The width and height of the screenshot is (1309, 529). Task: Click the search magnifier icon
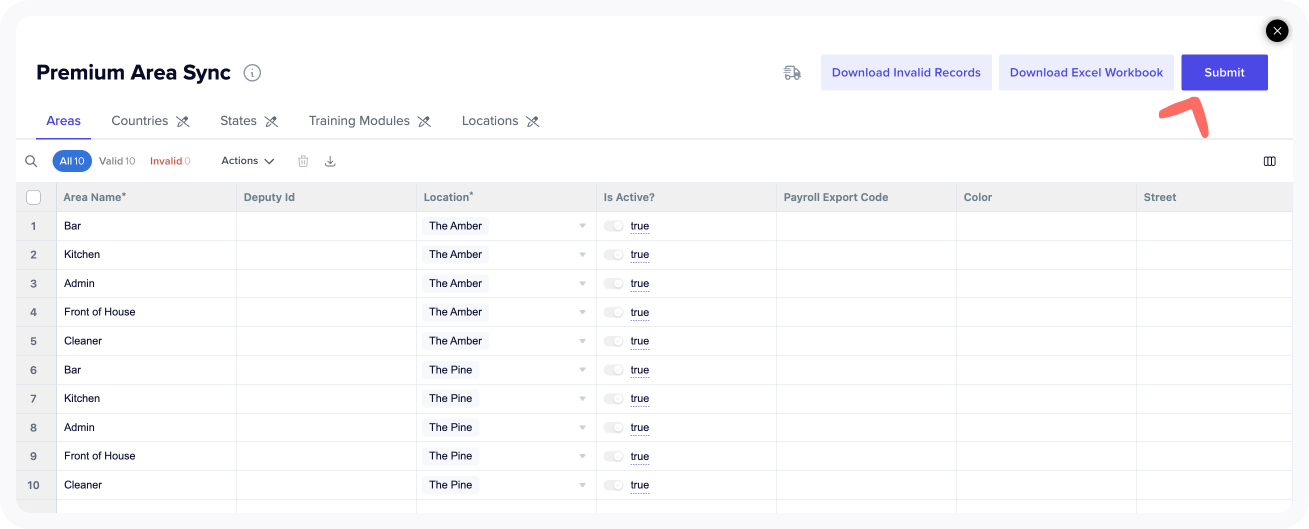[x=31, y=161]
